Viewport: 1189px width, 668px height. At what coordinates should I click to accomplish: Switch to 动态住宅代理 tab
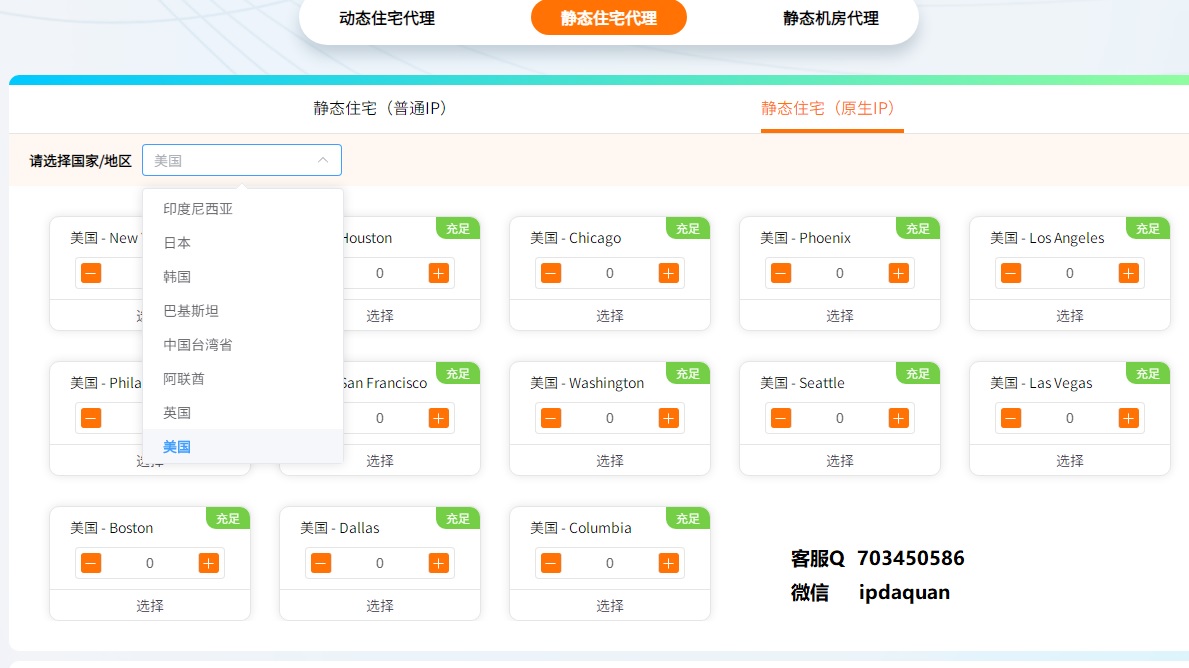[x=387, y=18]
